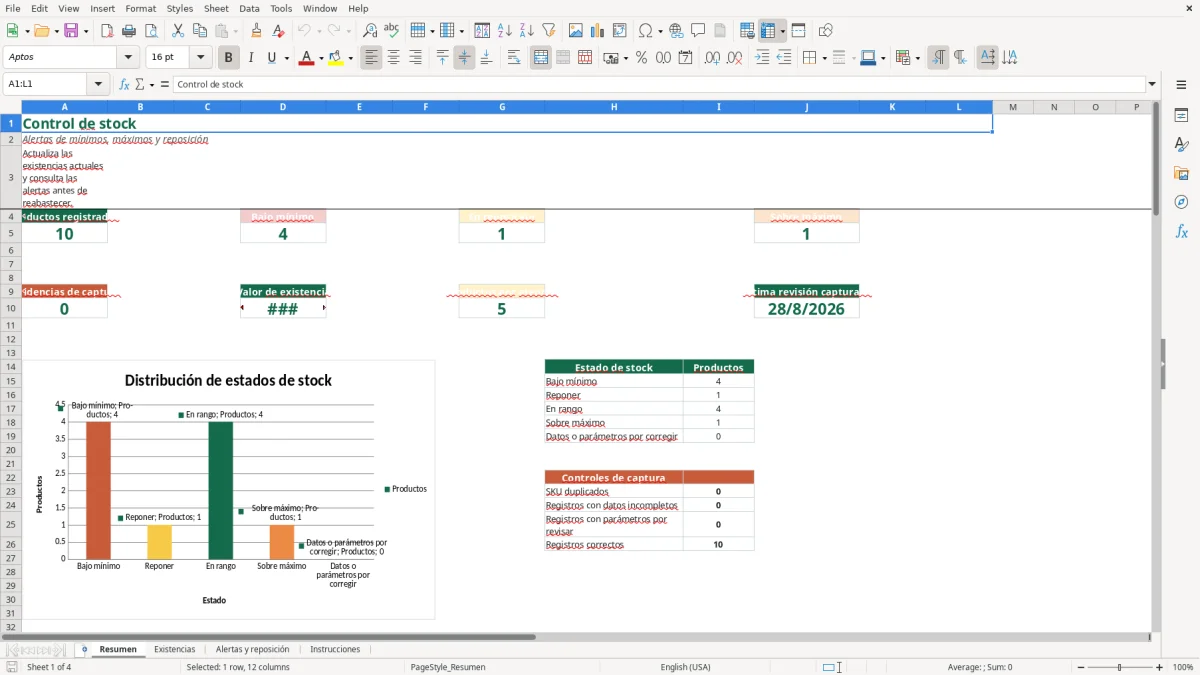Open the Data menu
The image size is (1200, 675).
[249, 8]
